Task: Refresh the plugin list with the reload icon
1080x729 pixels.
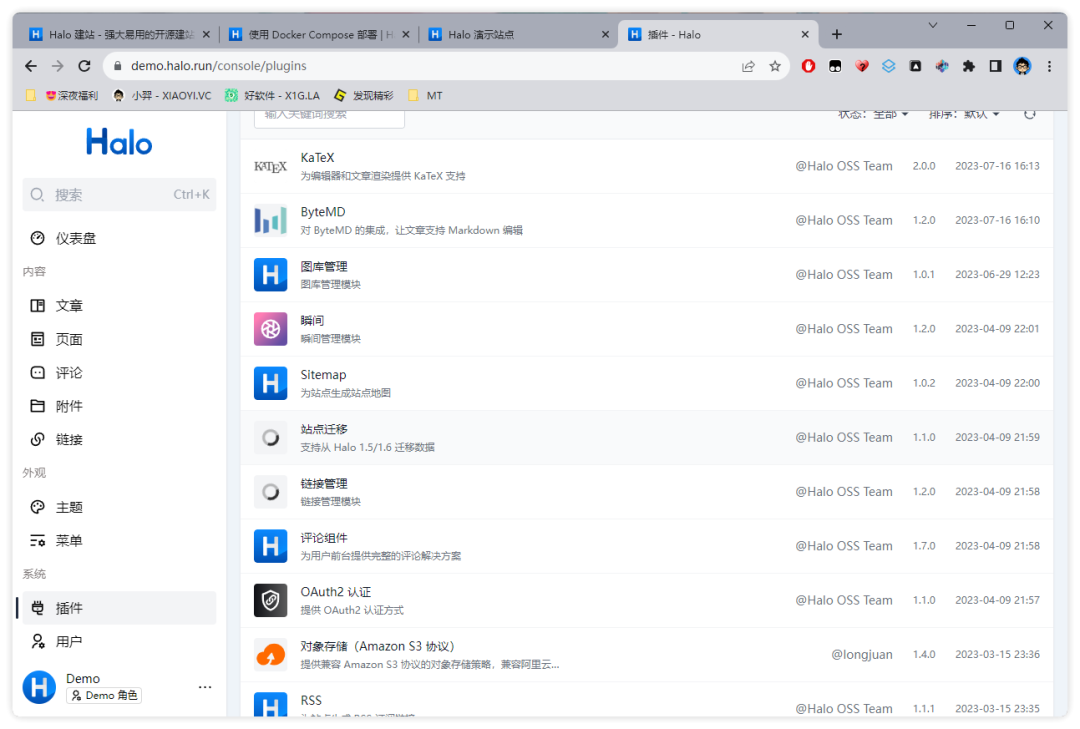Action: (x=1030, y=114)
